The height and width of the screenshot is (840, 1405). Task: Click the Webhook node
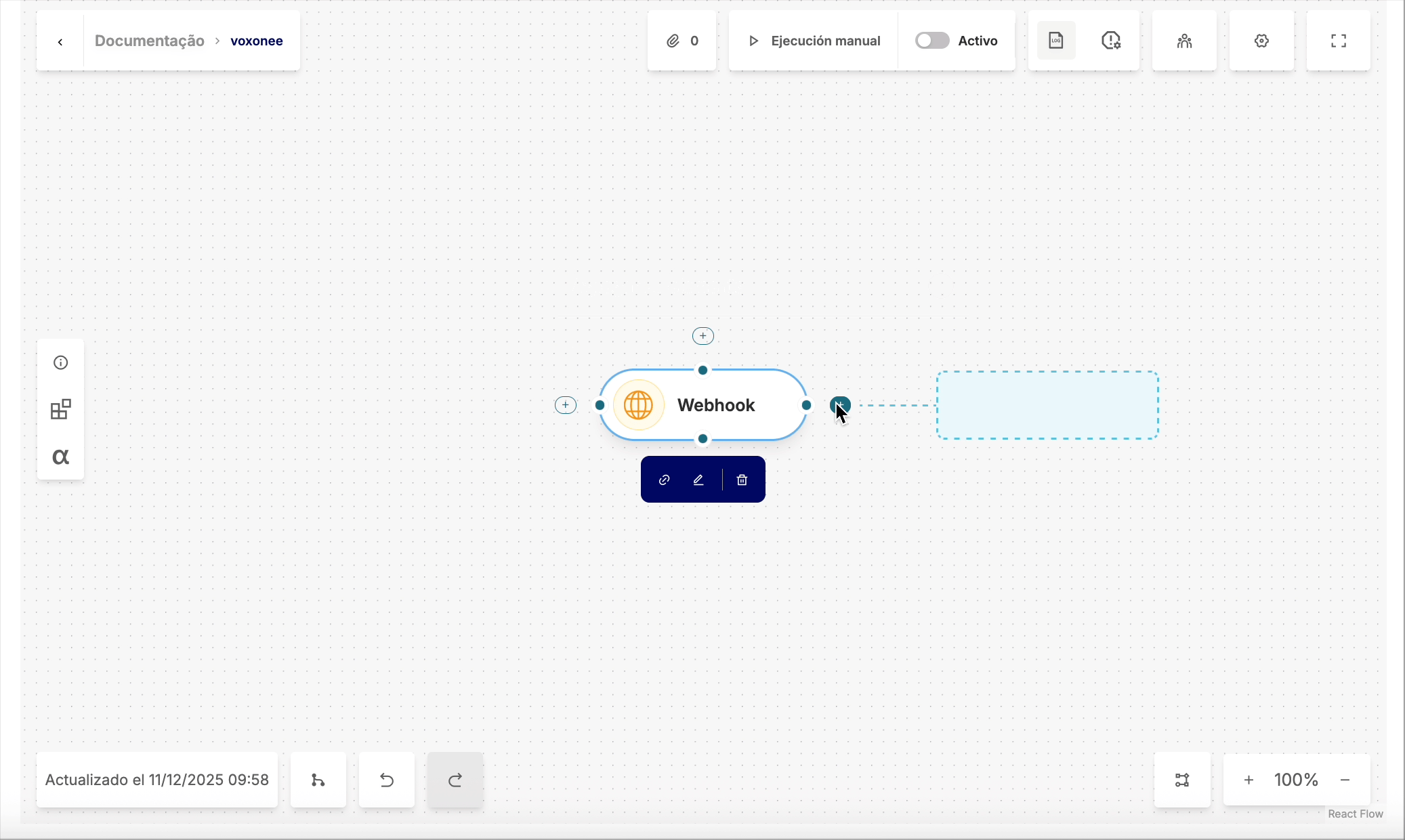point(715,405)
